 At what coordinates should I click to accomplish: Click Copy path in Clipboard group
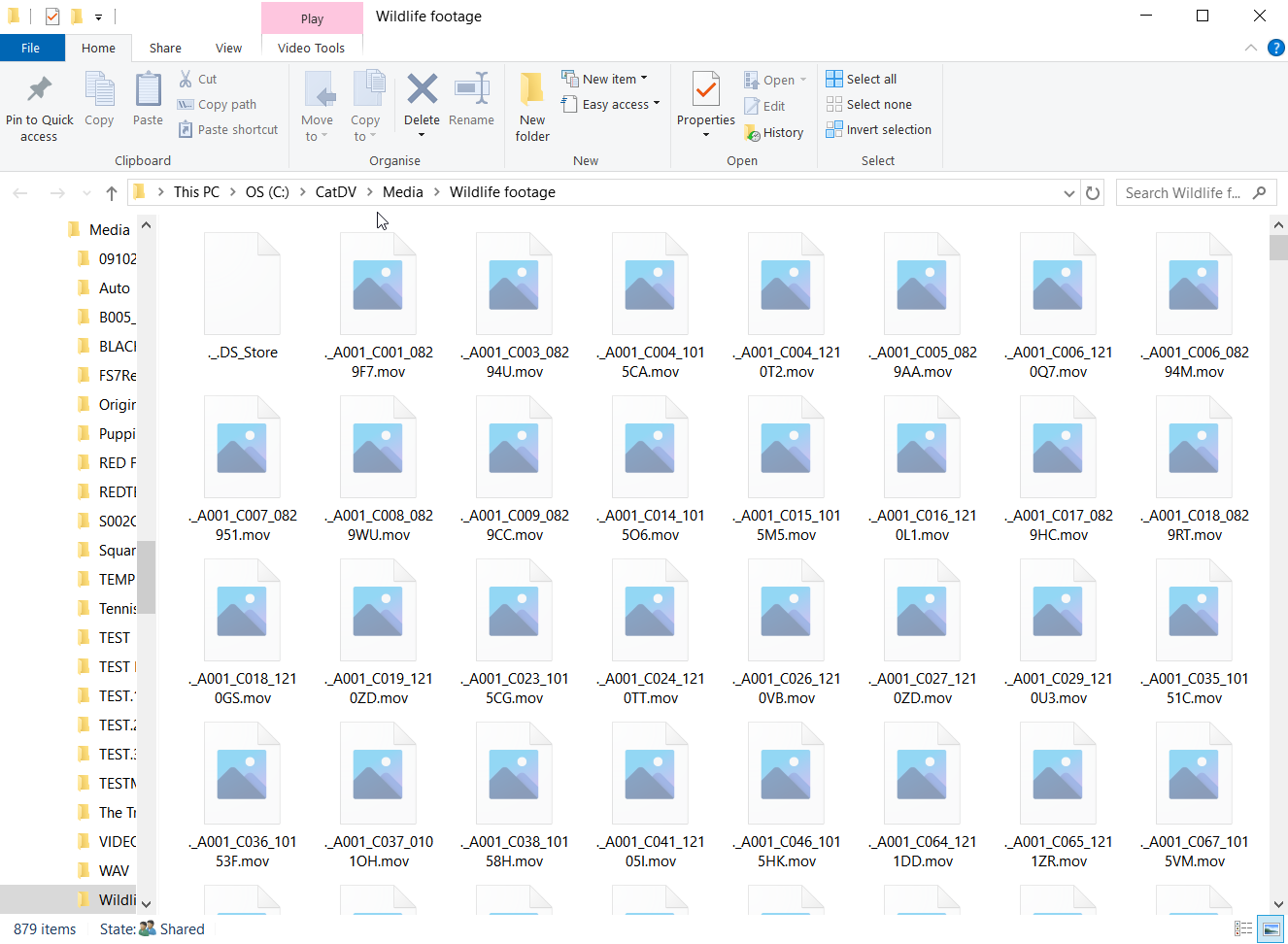click(217, 104)
